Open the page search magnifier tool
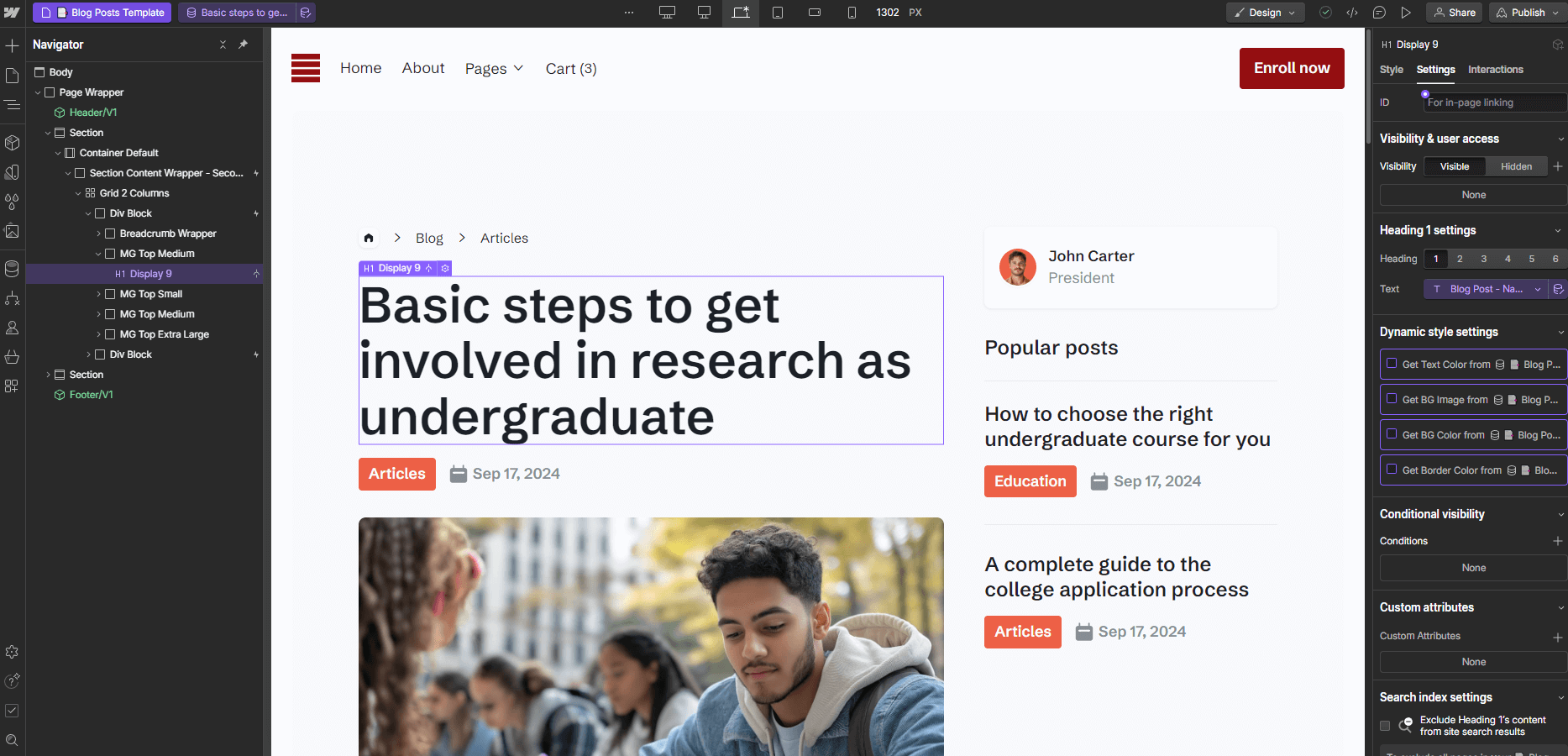This screenshot has width=1568, height=756. click(x=13, y=741)
